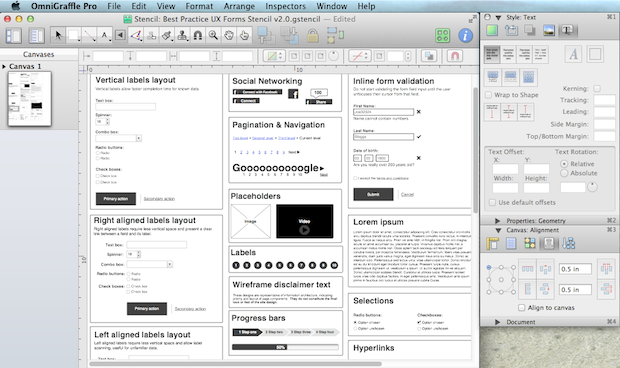Screen dimensions: 620x368
Task: Expand Canvas 1 in the canvases list
Action: 4,66
